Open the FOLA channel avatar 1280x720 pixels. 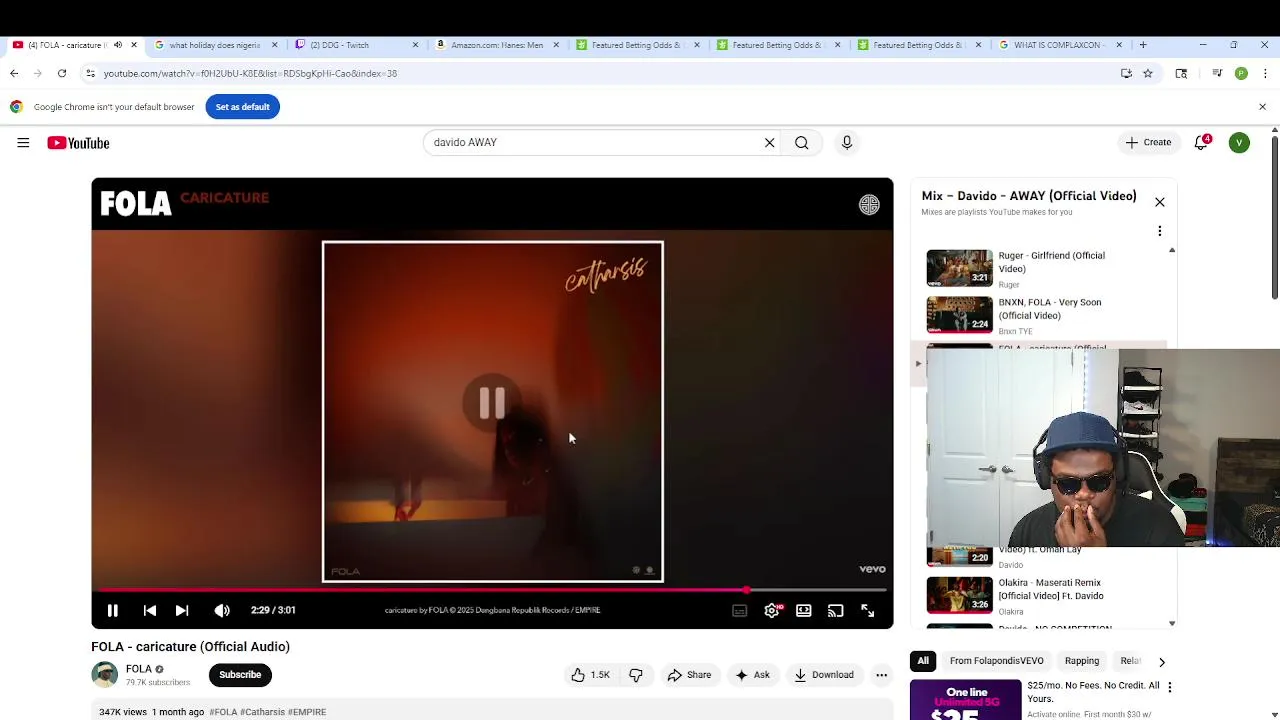[x=104, y=674]
